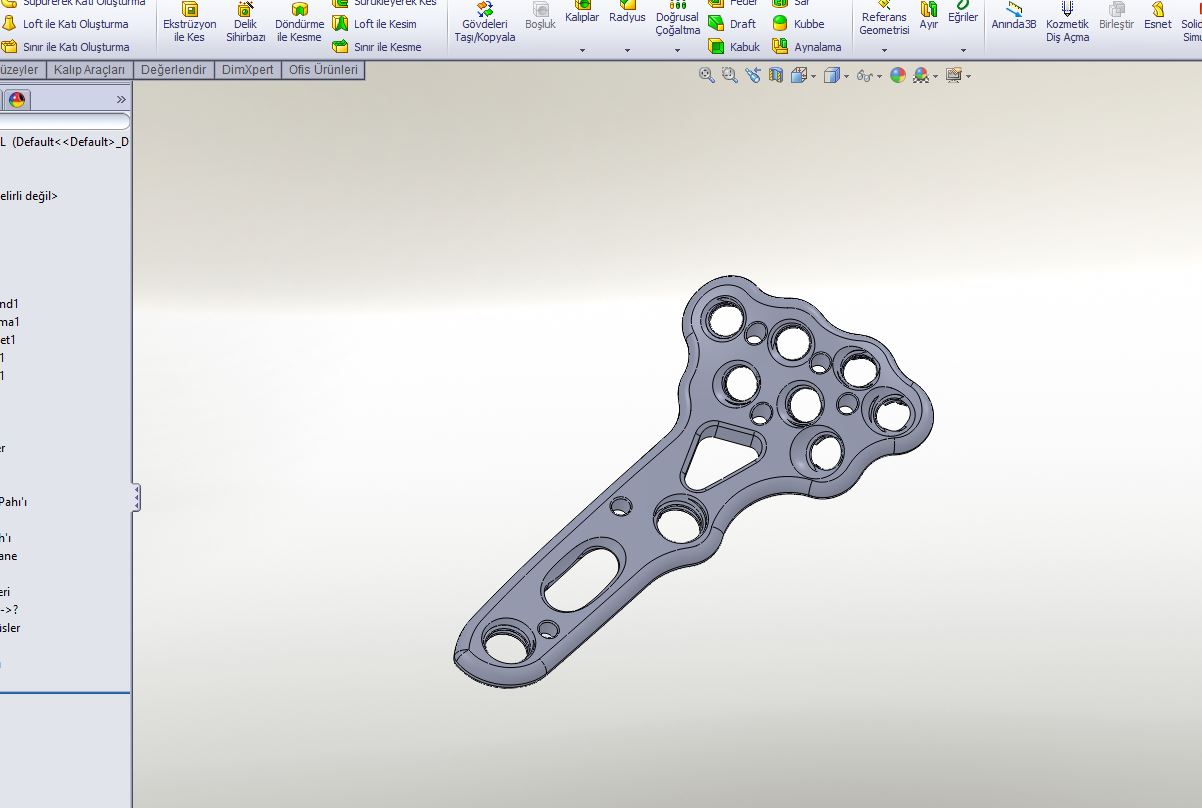Select Döndürme ile Kesme tool

click(300, 23)
